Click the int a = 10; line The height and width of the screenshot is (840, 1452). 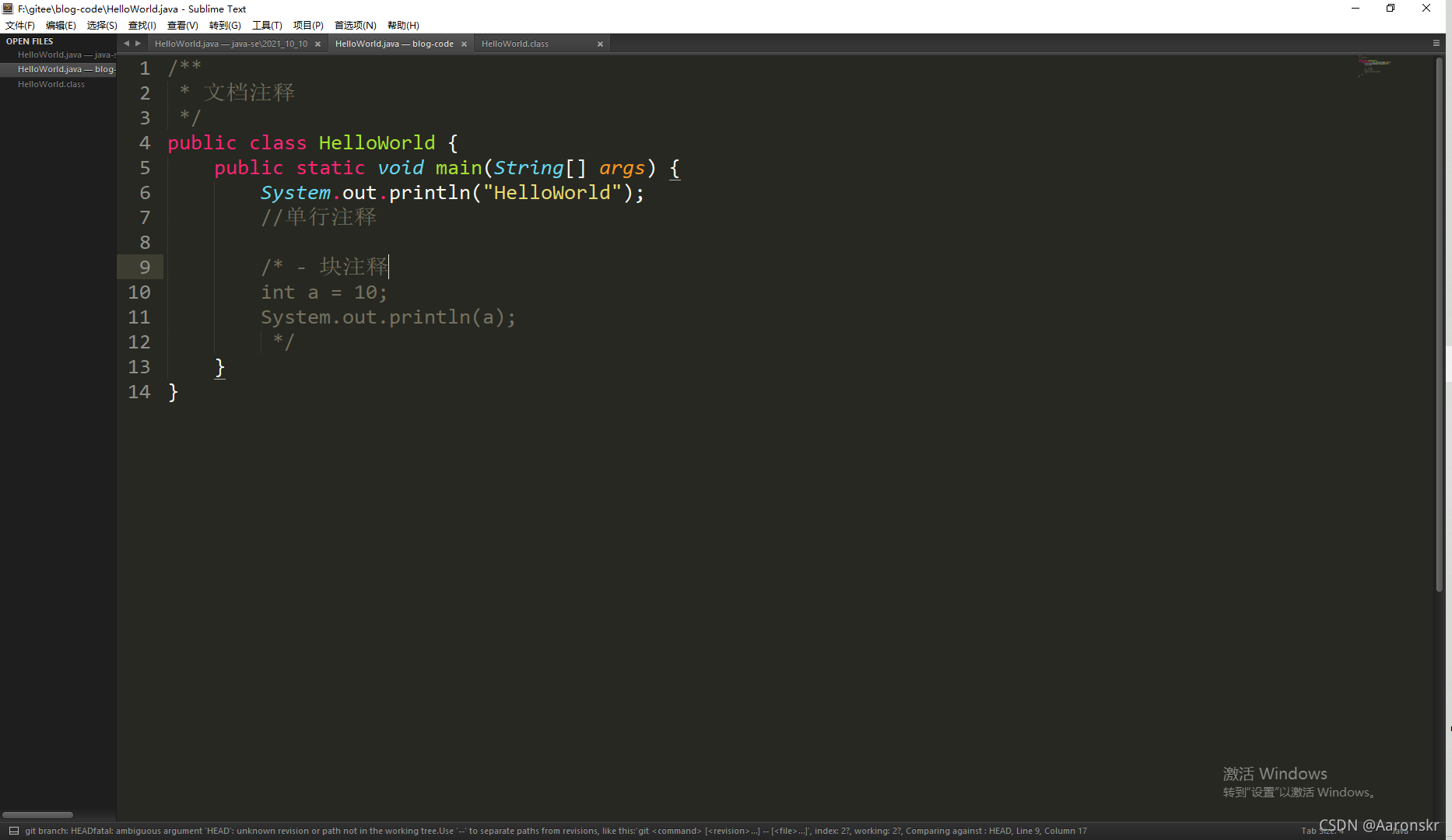[324, 292]
